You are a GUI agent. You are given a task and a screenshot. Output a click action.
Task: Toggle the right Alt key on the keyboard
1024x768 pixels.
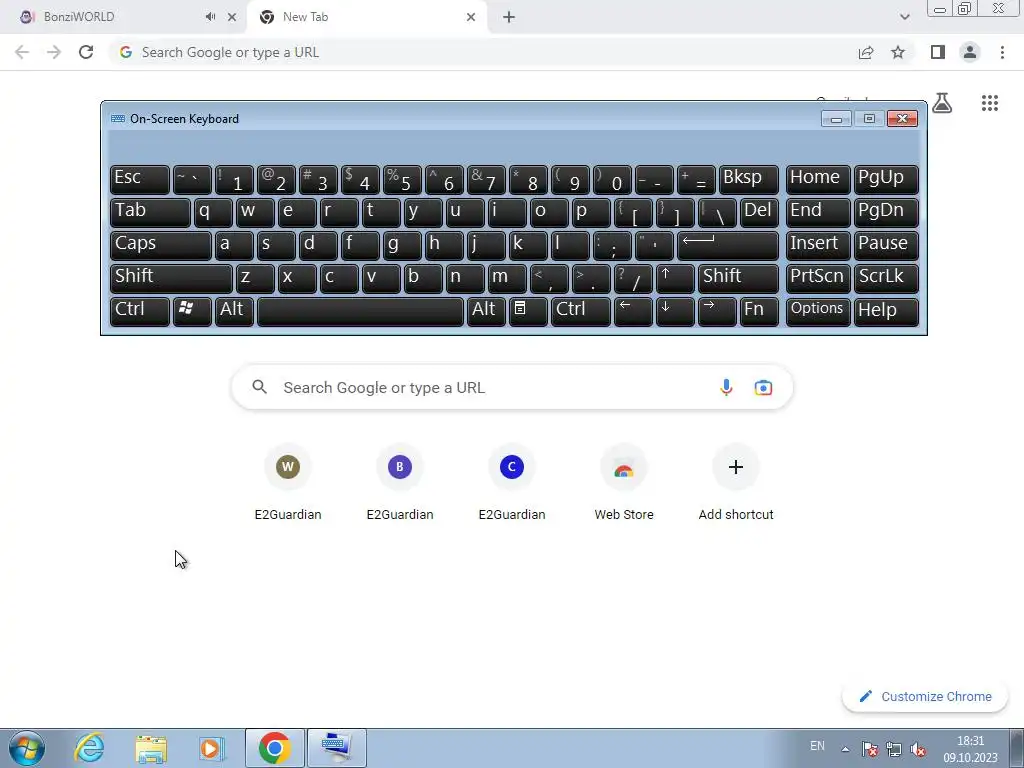click(486, 312)
